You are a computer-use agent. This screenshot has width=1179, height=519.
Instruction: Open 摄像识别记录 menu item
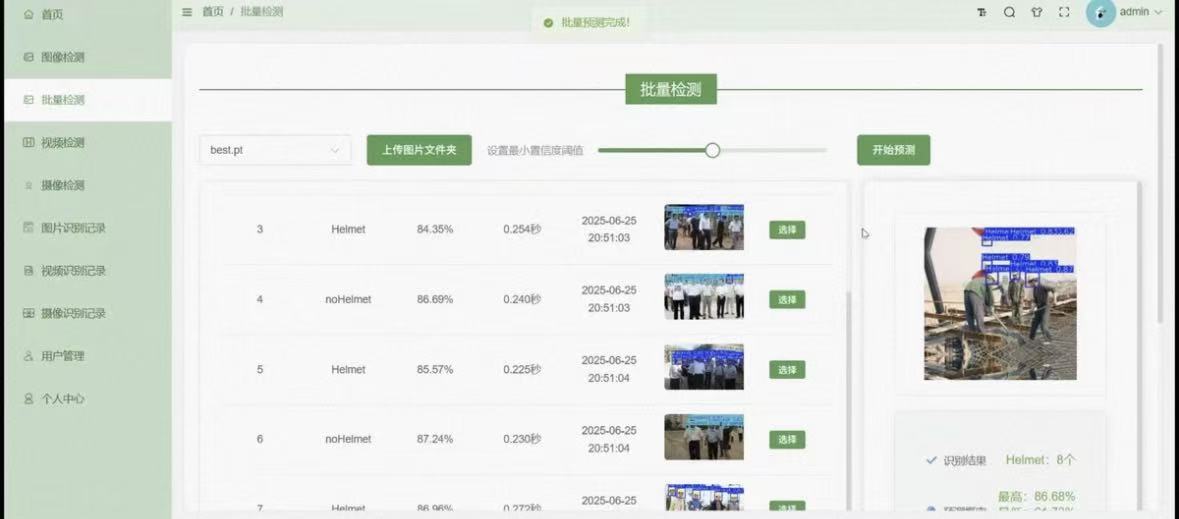coord(89,313)
